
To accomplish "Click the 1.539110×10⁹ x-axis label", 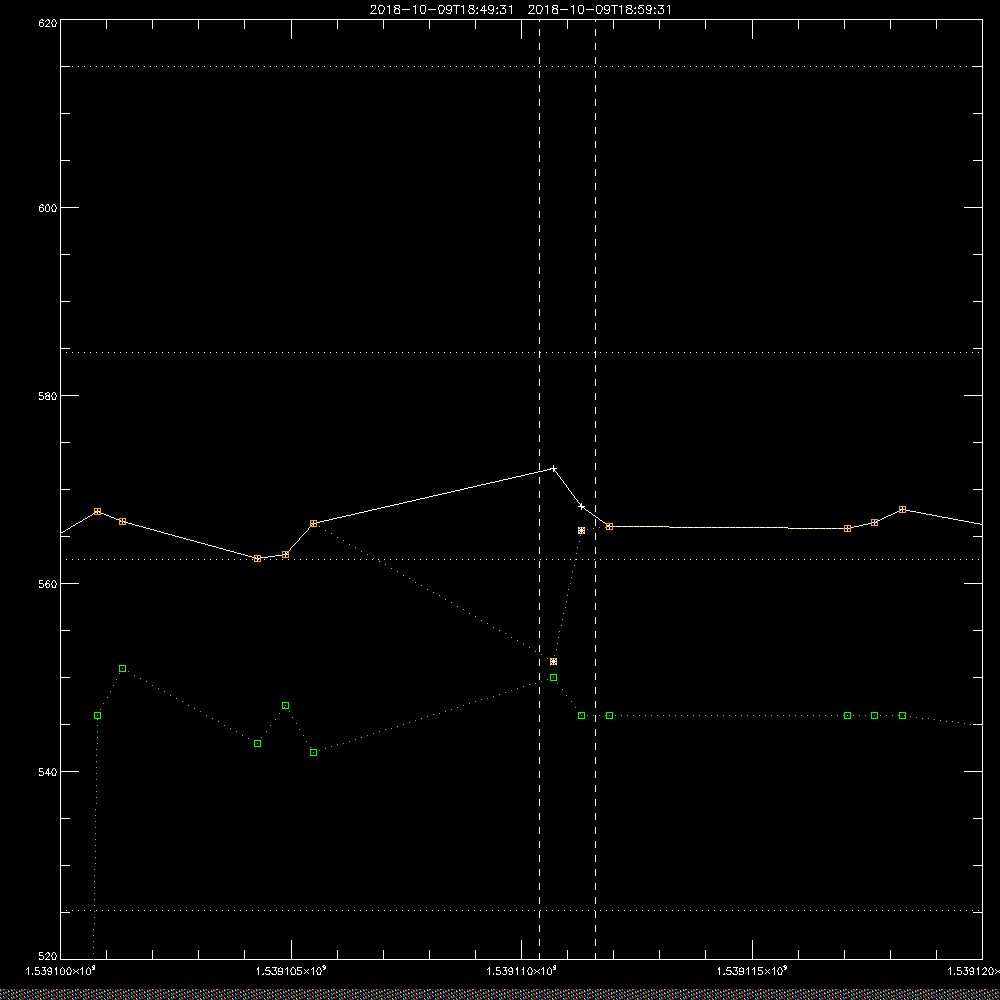I will click(522, 971).
